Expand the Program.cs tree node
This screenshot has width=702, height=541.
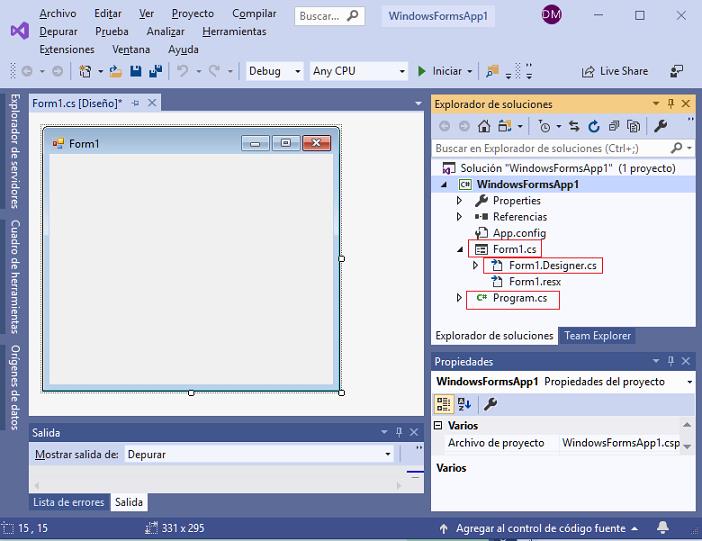pyautogui.click(x=459, y=297)
